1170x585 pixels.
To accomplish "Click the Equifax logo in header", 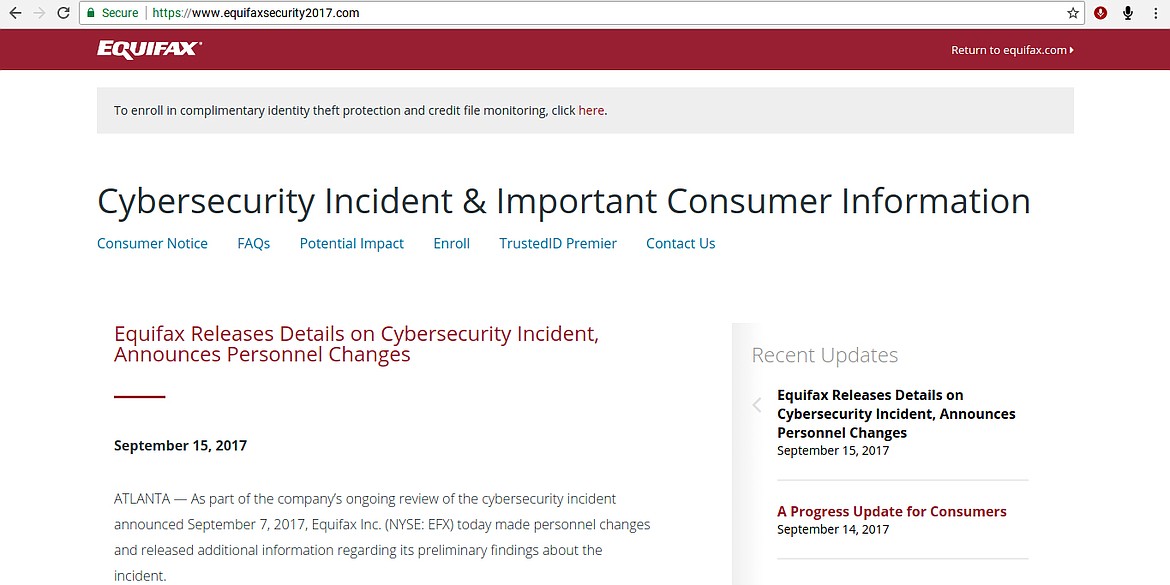I will pyautogui.click(x=149, y=49).
